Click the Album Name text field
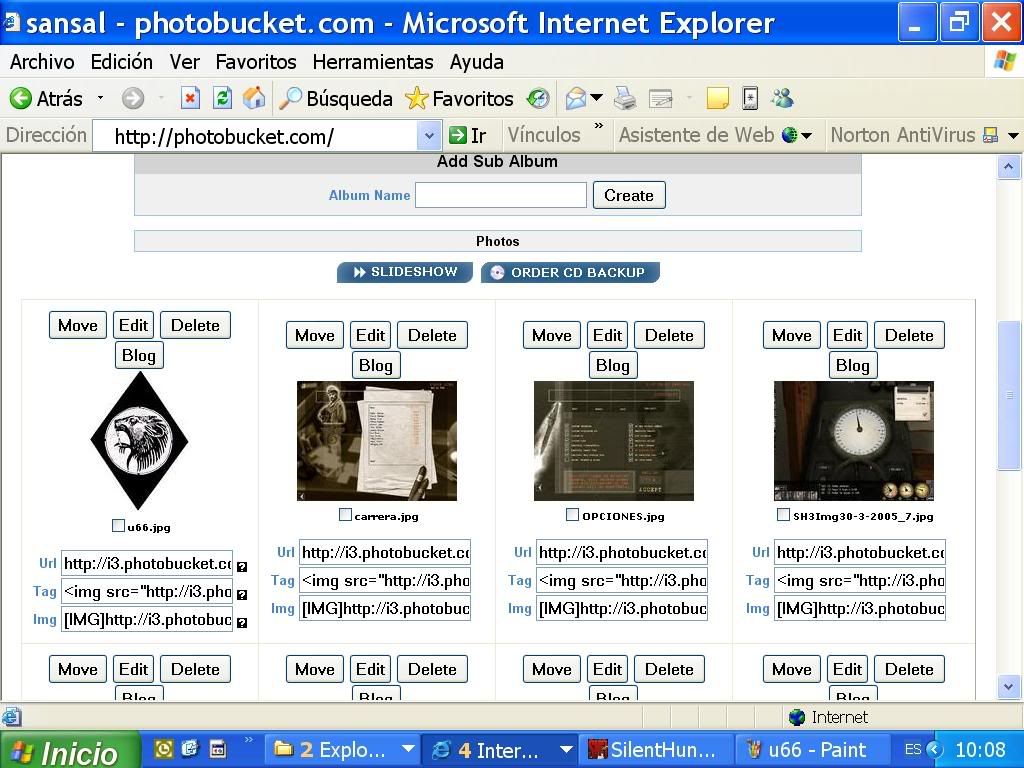Viewport: 1024px width, 768px height. point(500,195)
